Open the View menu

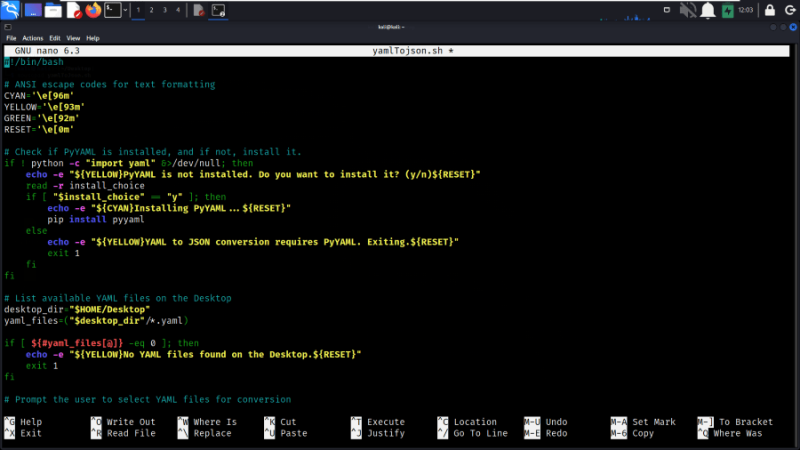tap(73, 38)
